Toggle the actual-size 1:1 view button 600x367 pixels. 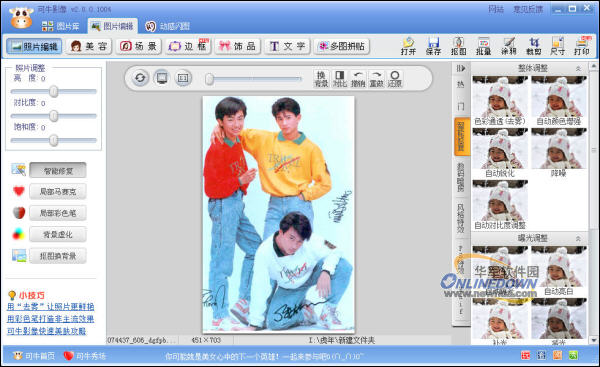183,78
